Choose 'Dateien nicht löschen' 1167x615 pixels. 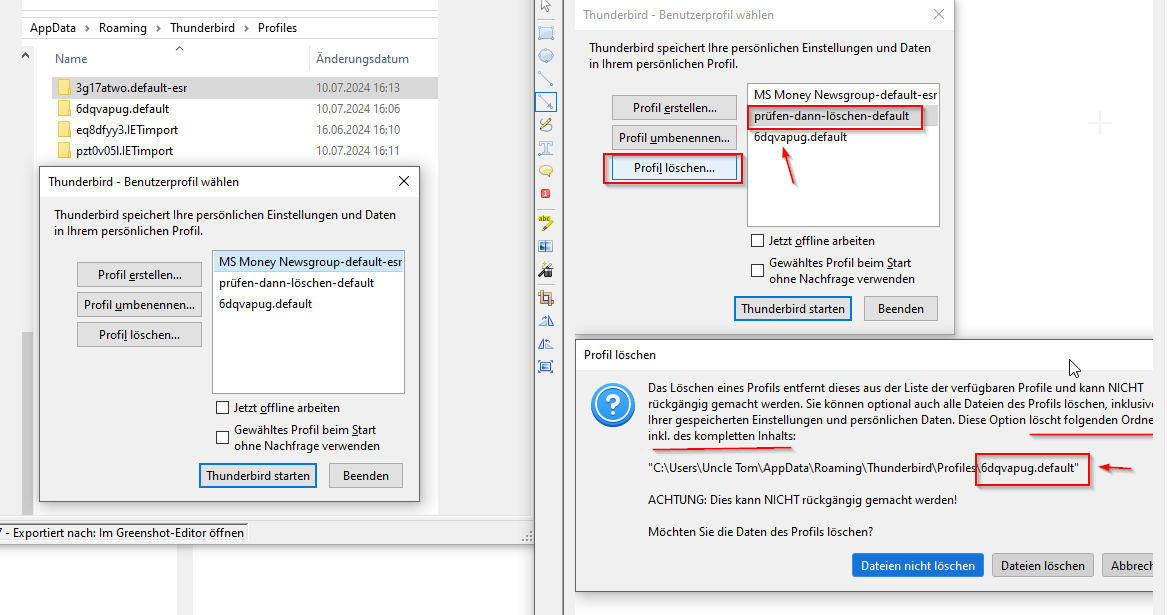pyautogui.click(x=918, y=565)
